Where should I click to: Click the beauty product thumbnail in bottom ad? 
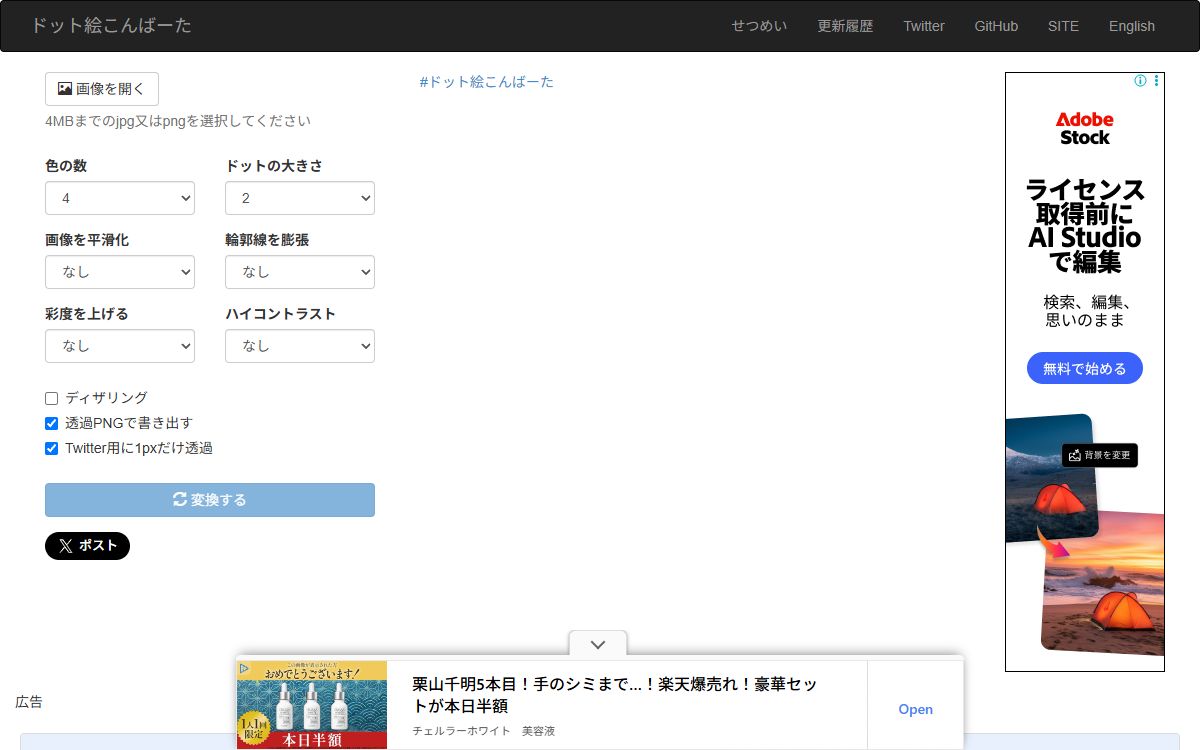tap(312, 705)
